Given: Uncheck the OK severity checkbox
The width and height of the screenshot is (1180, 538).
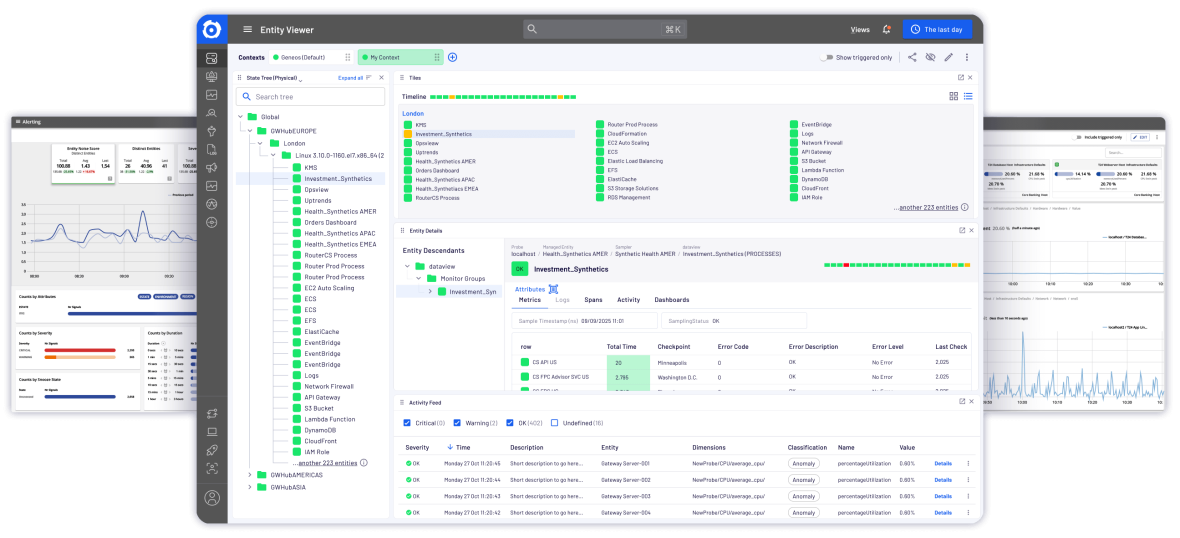Looking at the screenshot, I should (511, 423).
